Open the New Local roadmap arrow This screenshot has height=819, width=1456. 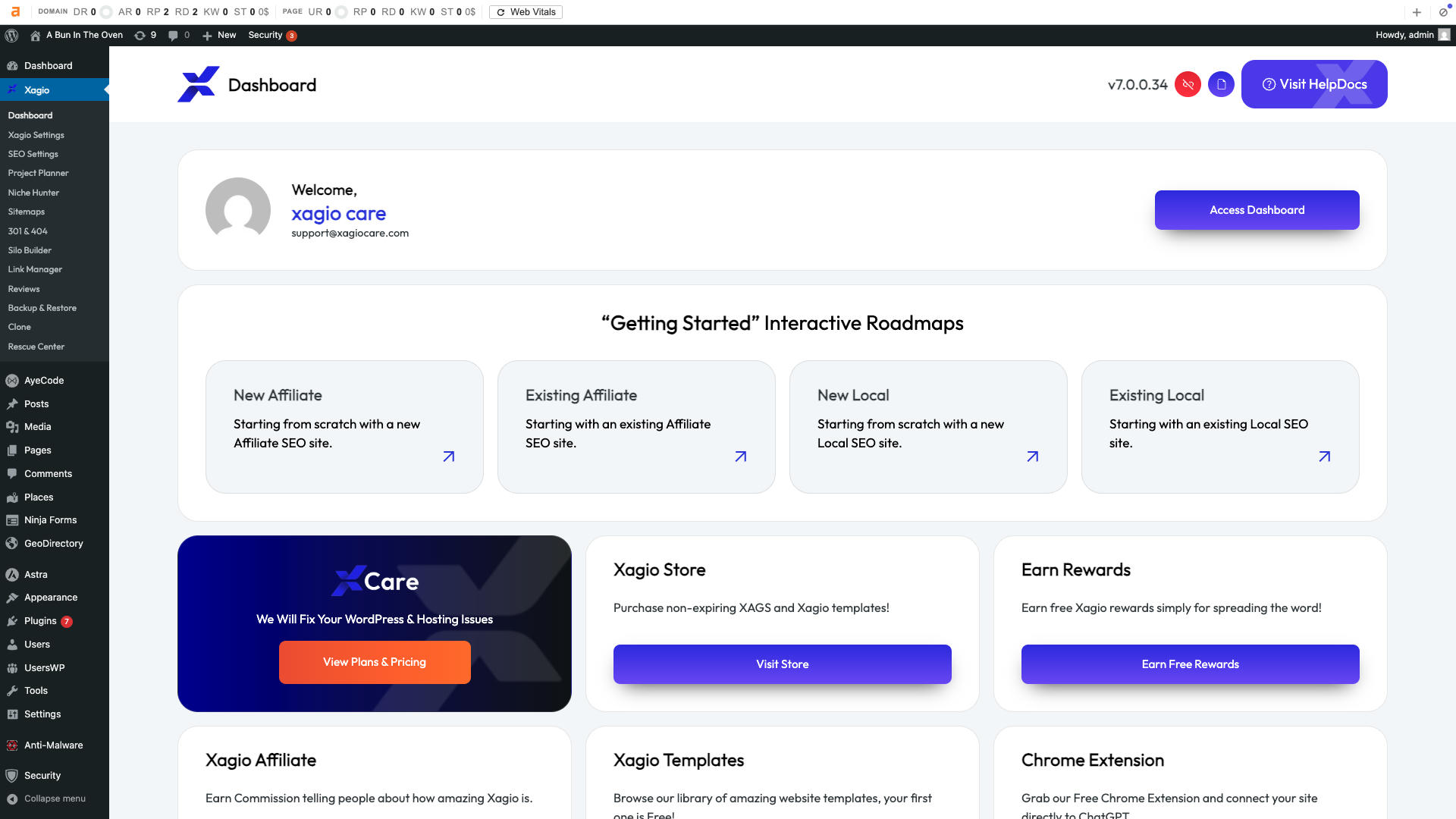pyautogui.click(x=1033, y=457)
